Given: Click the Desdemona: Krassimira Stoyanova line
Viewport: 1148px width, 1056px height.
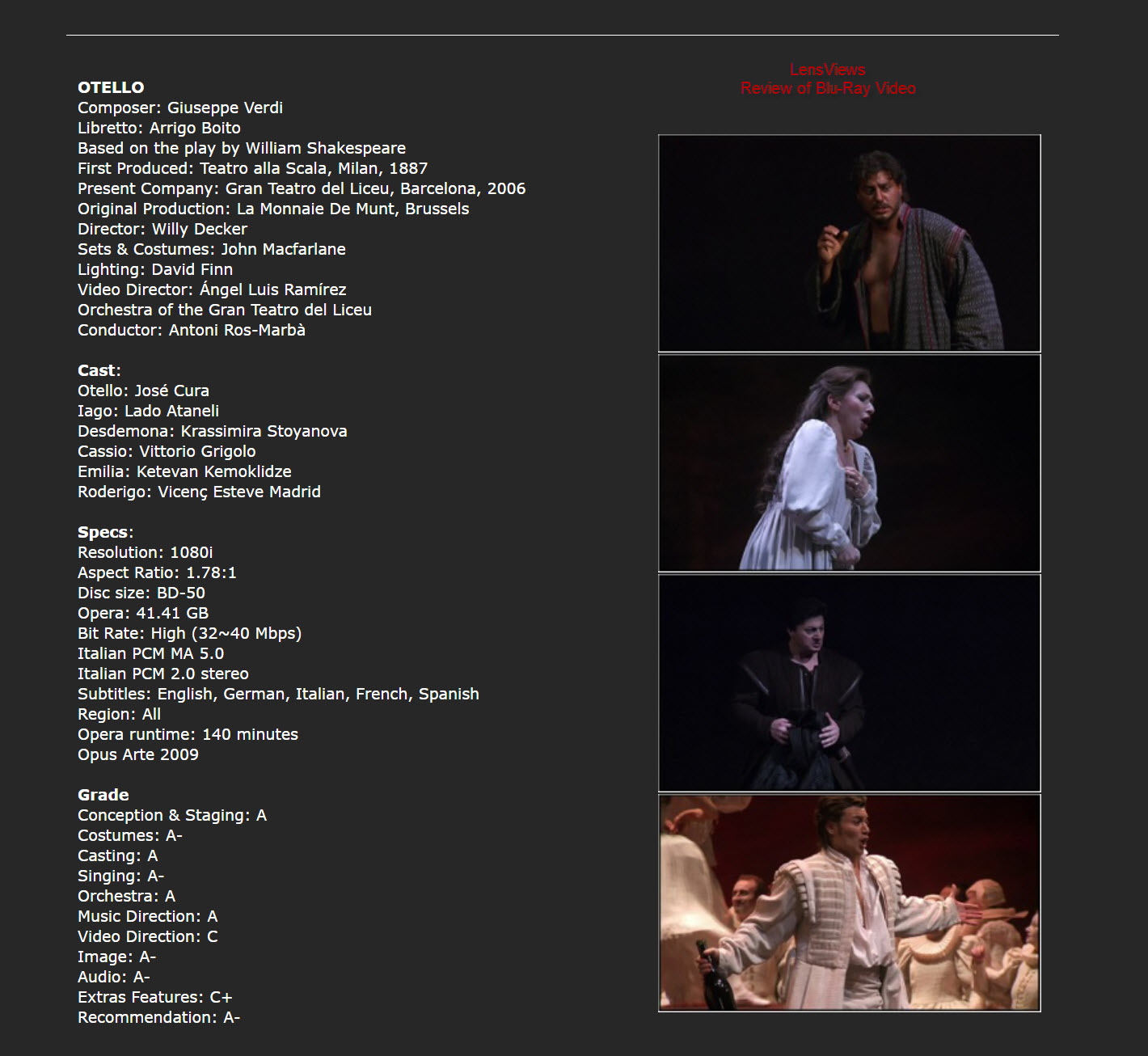Looking at the screenshot, I should tap(213, 431).
